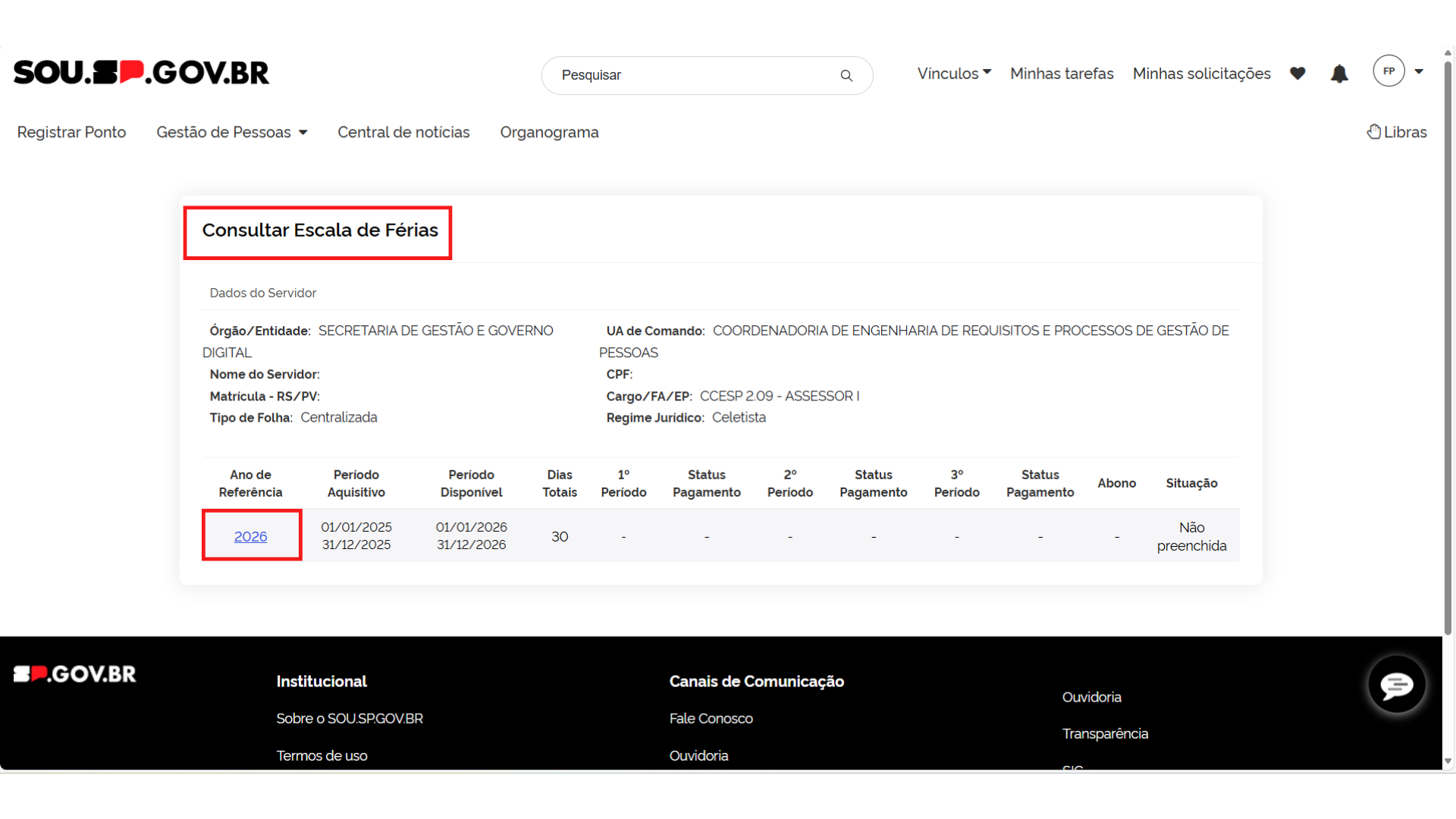
Task: Click the SOU.SP.GOV.BR header logo
Action: pos(141,73)
